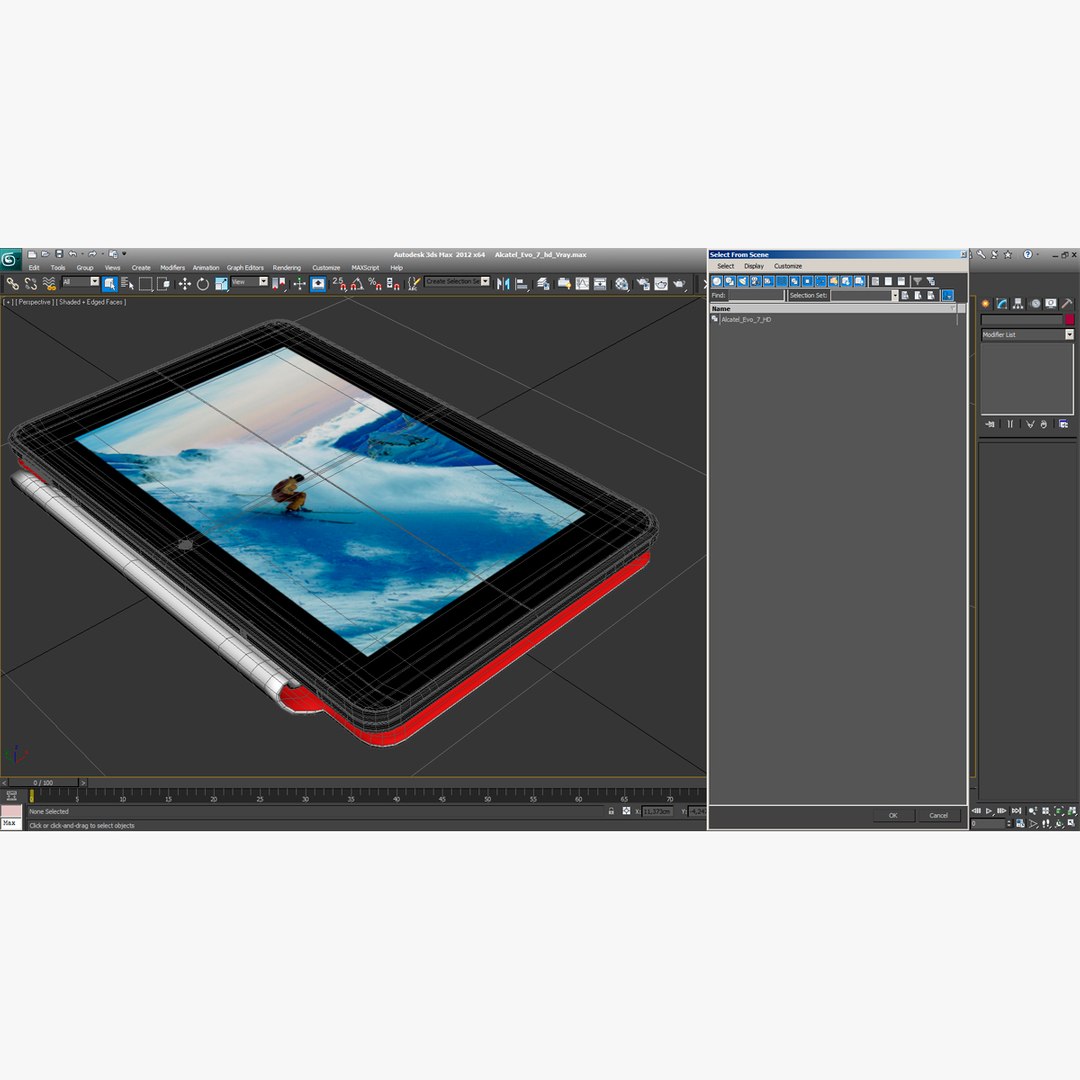Screen dimensions: 1080x1080
Task: Switch to the Utilities panel tab
Action: point(1067,304)
